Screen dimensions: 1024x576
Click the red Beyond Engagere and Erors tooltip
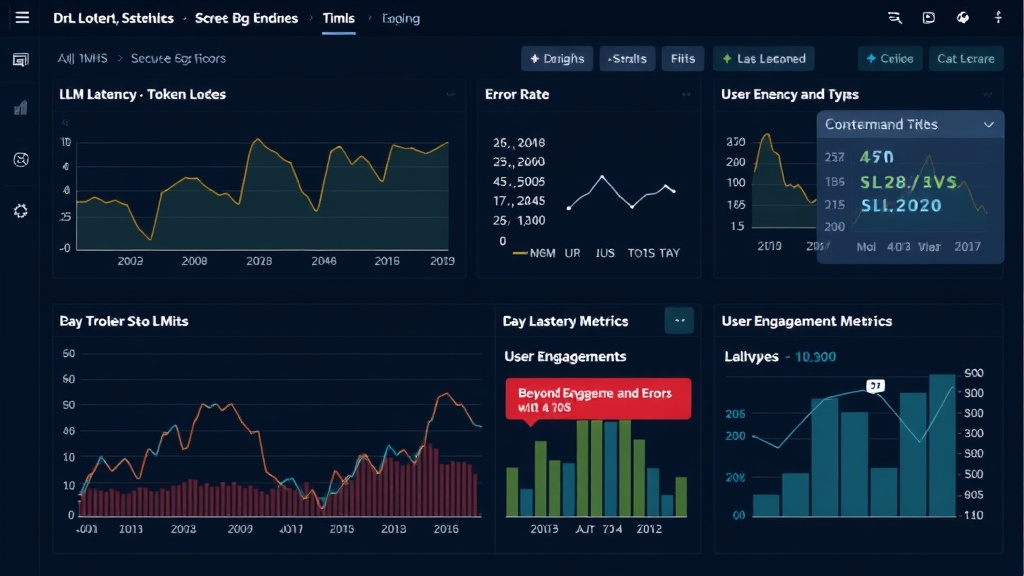(598, 399)
